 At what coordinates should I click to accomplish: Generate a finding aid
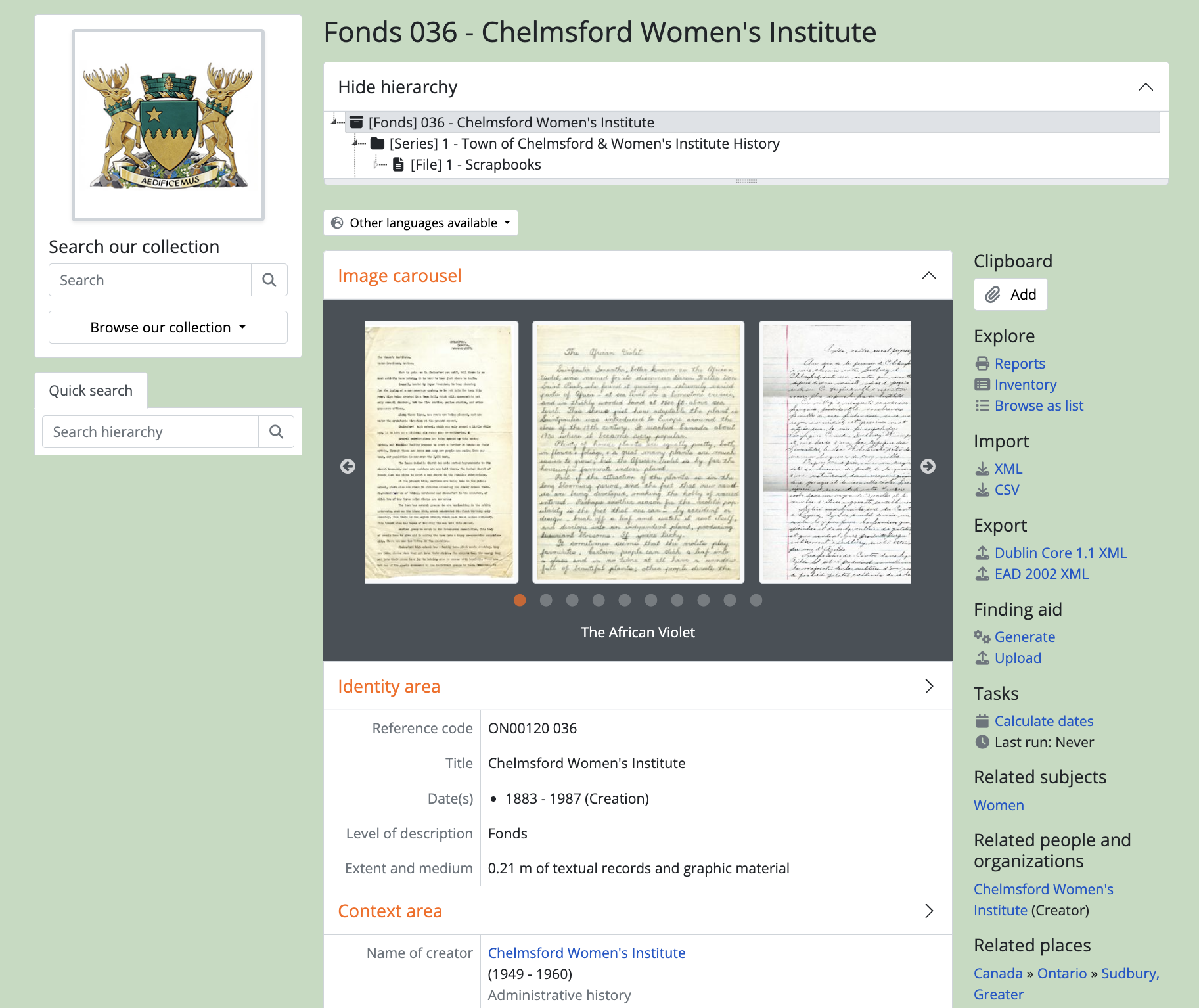click(1024, 637)
